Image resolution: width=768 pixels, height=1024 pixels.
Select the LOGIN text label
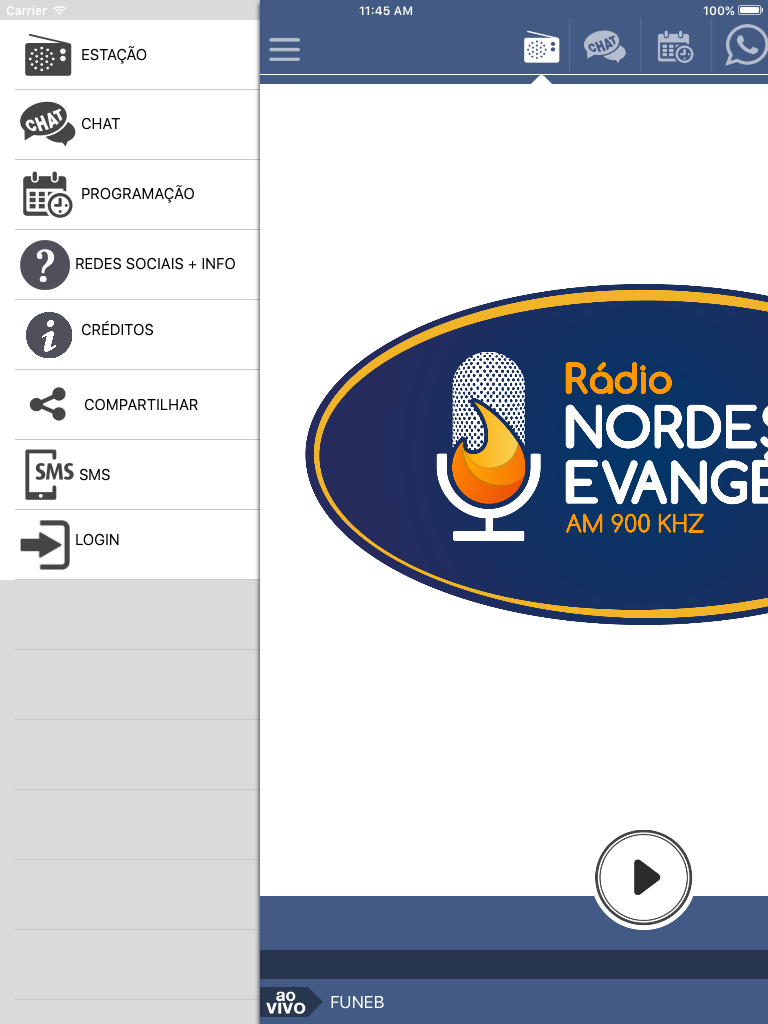tap(97, 540)
